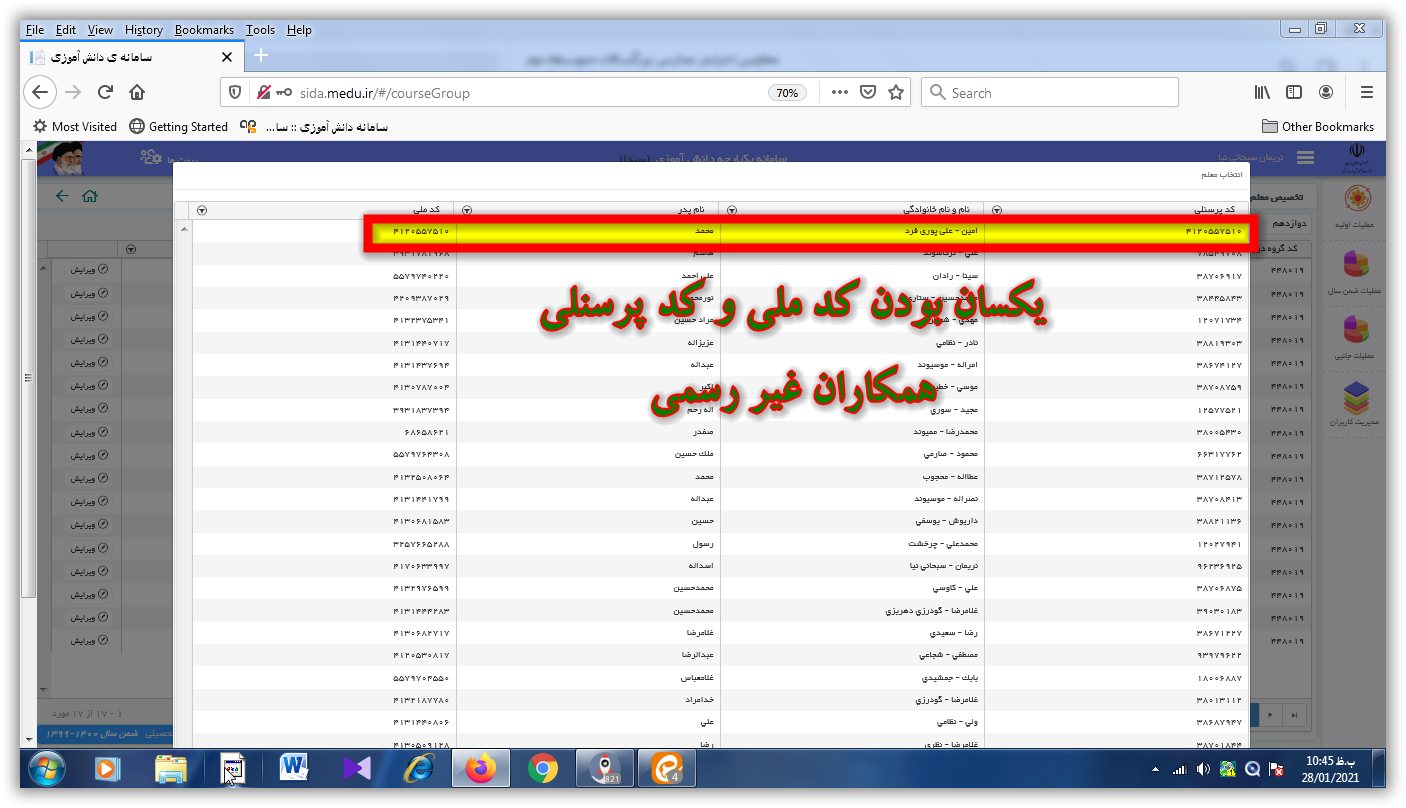Open filter dropdown for نام پدر column
This screenshot has height=808, width=1406.
[467, 210]
